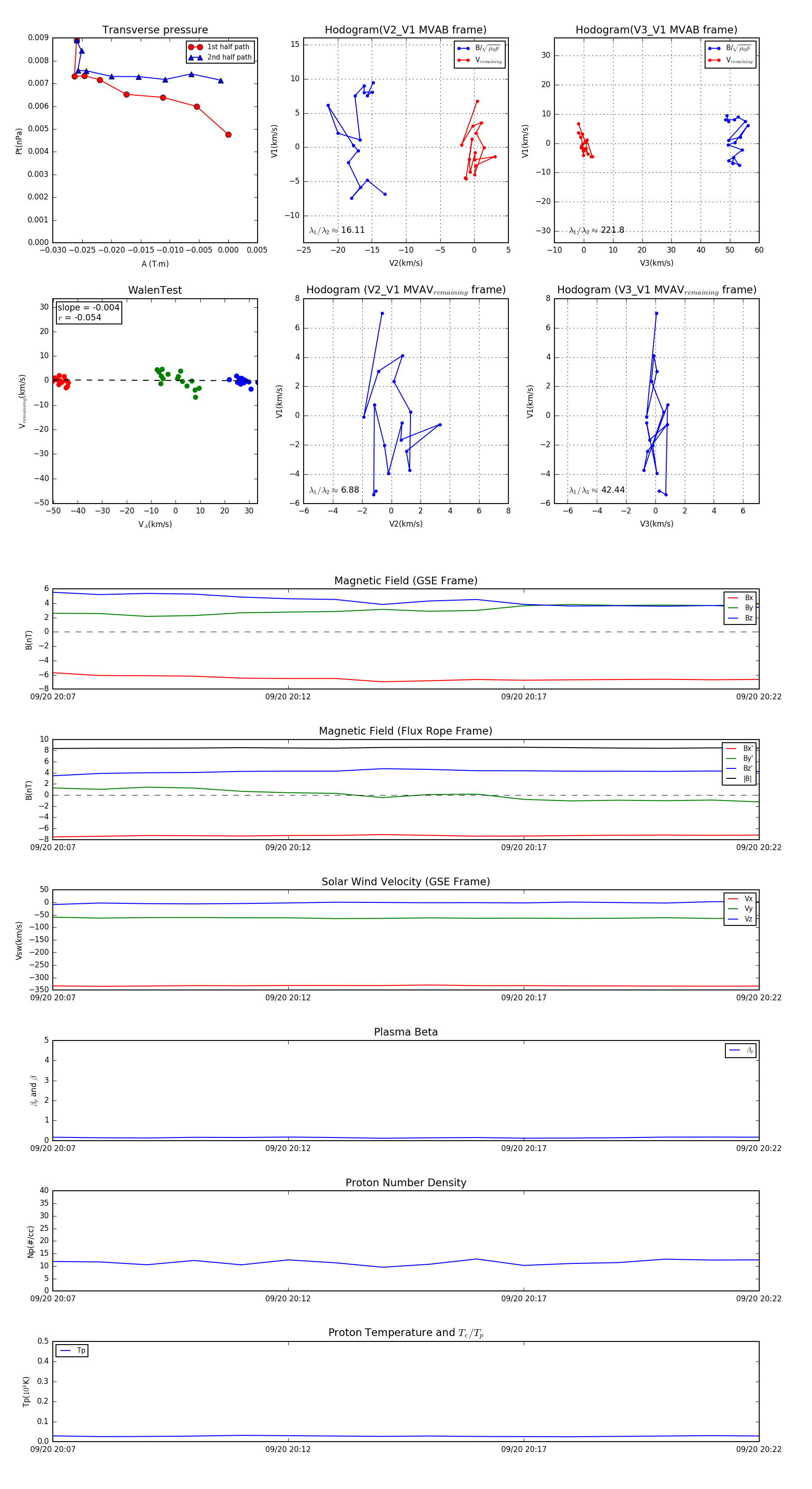Click the "A (T·m)" x-axis label
The width and height of the screenshot is (812, 1489).
point(155,264)
